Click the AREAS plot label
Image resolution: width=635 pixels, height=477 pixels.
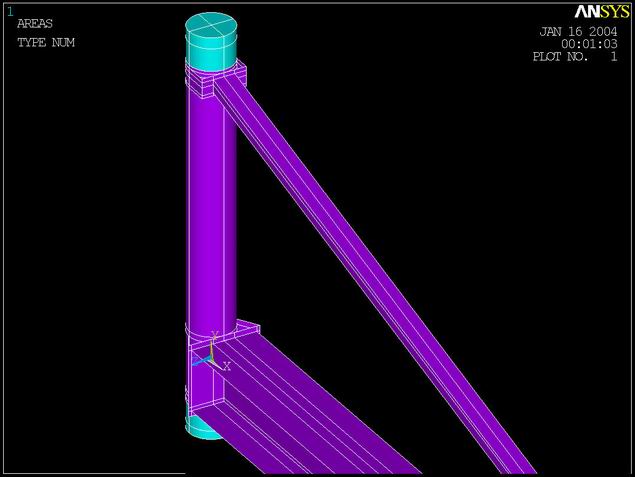(35, 23)
